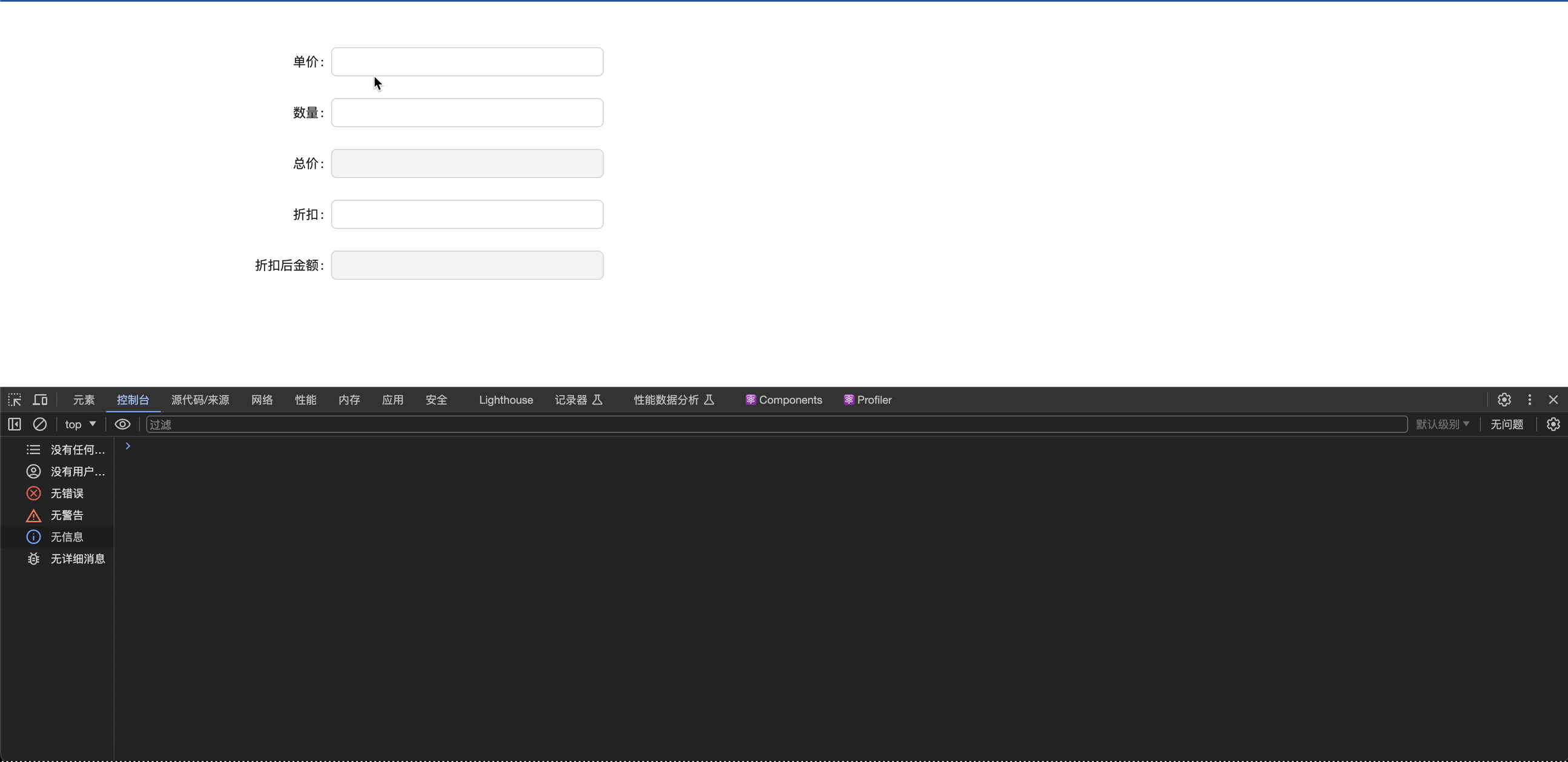The image size is (1568, 762).
Task: Clear the console with the ban icon
Action: 39,424
